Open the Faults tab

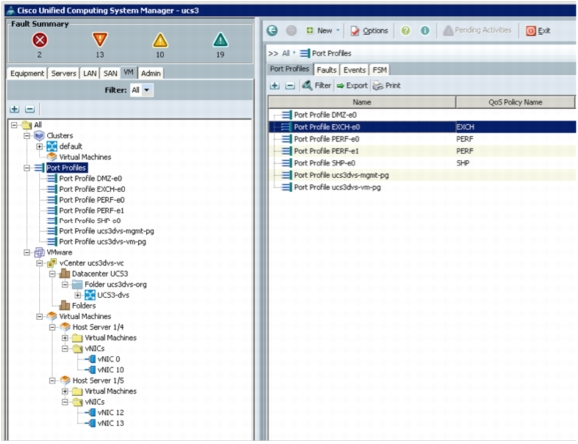[x=327, y=70]
